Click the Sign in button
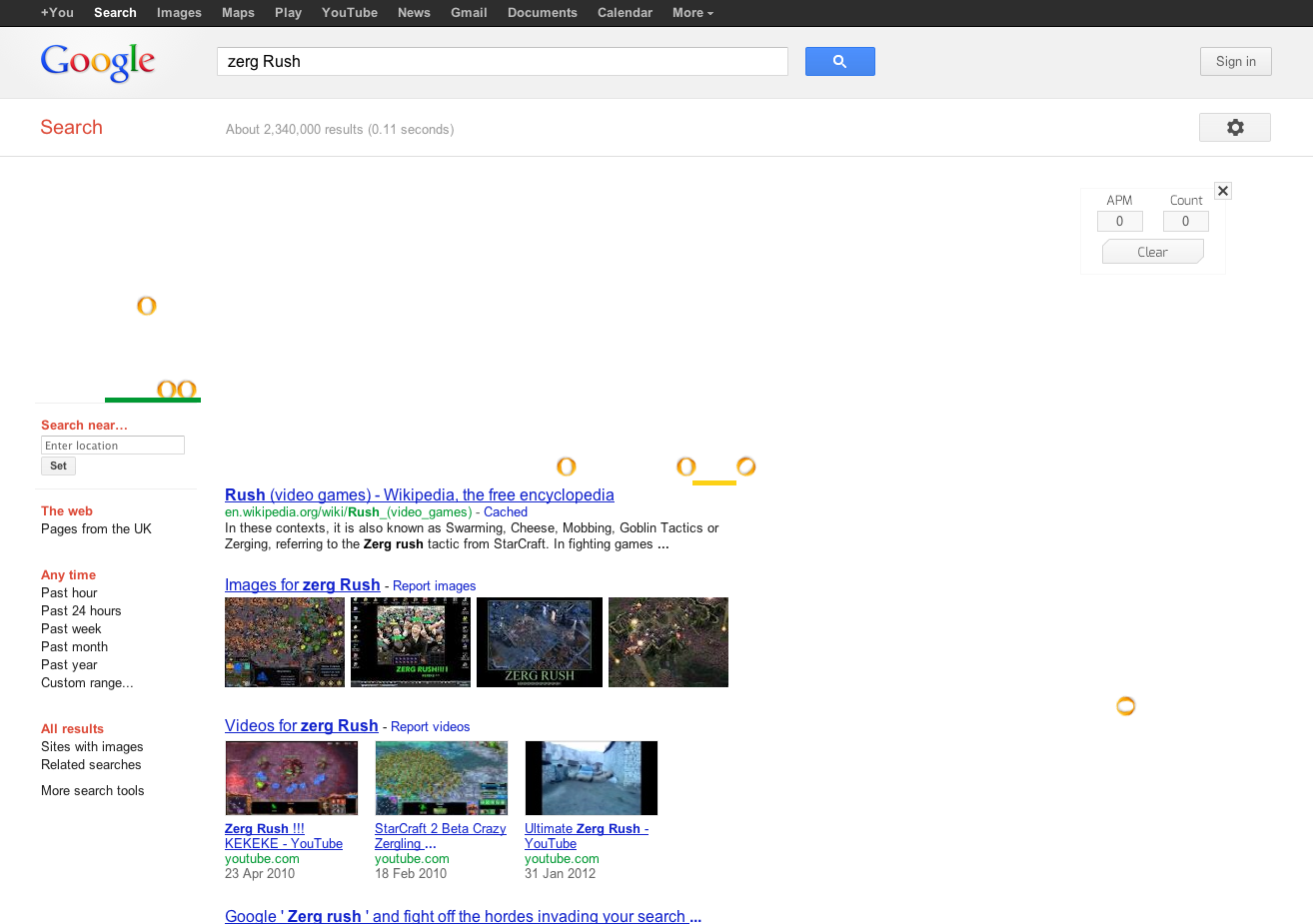Image resolution: width=1313 pixels, height=924 pixels. 1235,62
